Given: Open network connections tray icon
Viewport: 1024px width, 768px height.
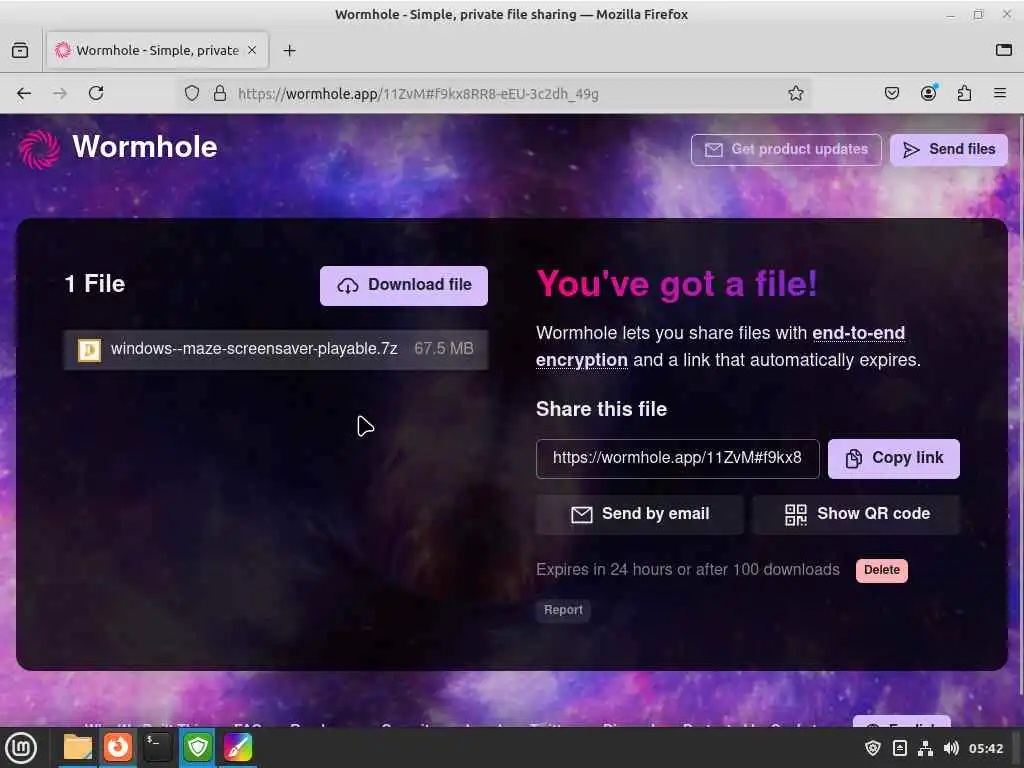Looking at the screenshot, I should [x=925, y=748].
